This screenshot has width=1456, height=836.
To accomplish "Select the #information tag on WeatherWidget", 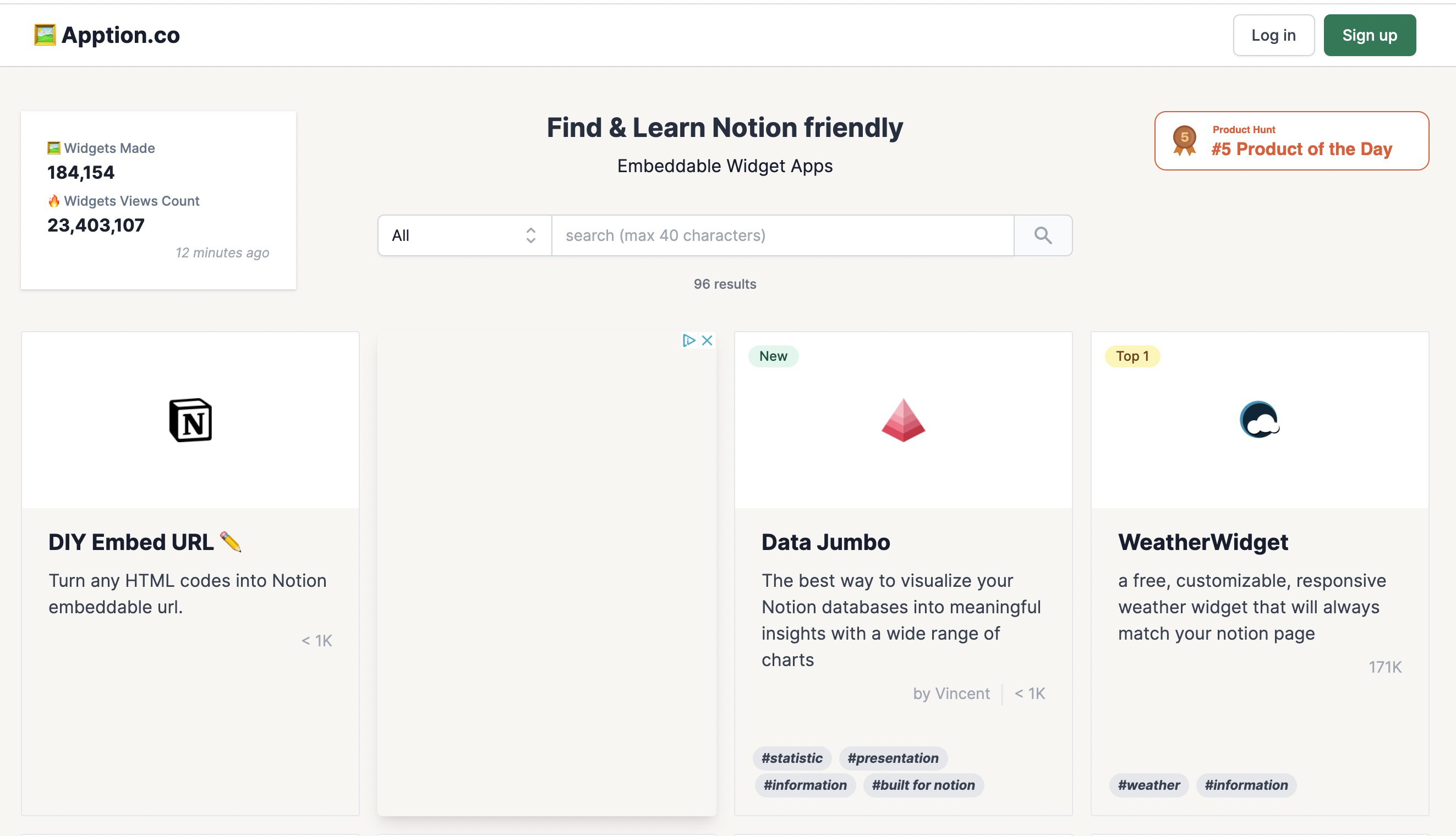I will point(1246,785).
